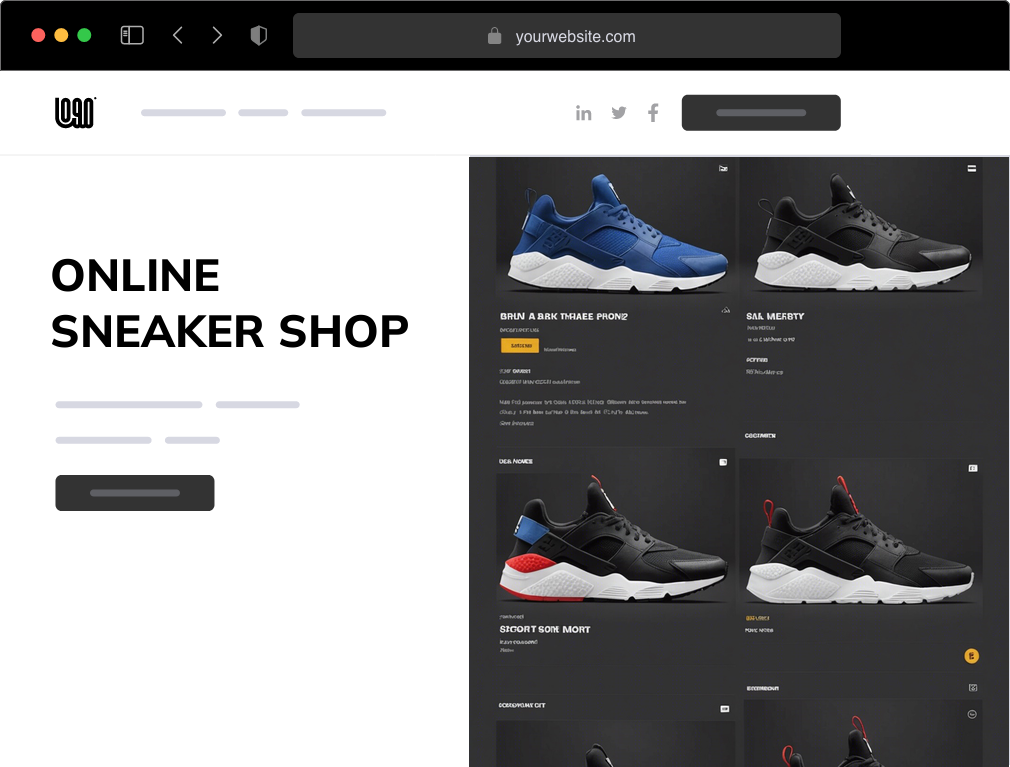Viewport: 1010px width, 767px height.
Task: Open the Twitter bird icon link
Action: pos(618,113)
